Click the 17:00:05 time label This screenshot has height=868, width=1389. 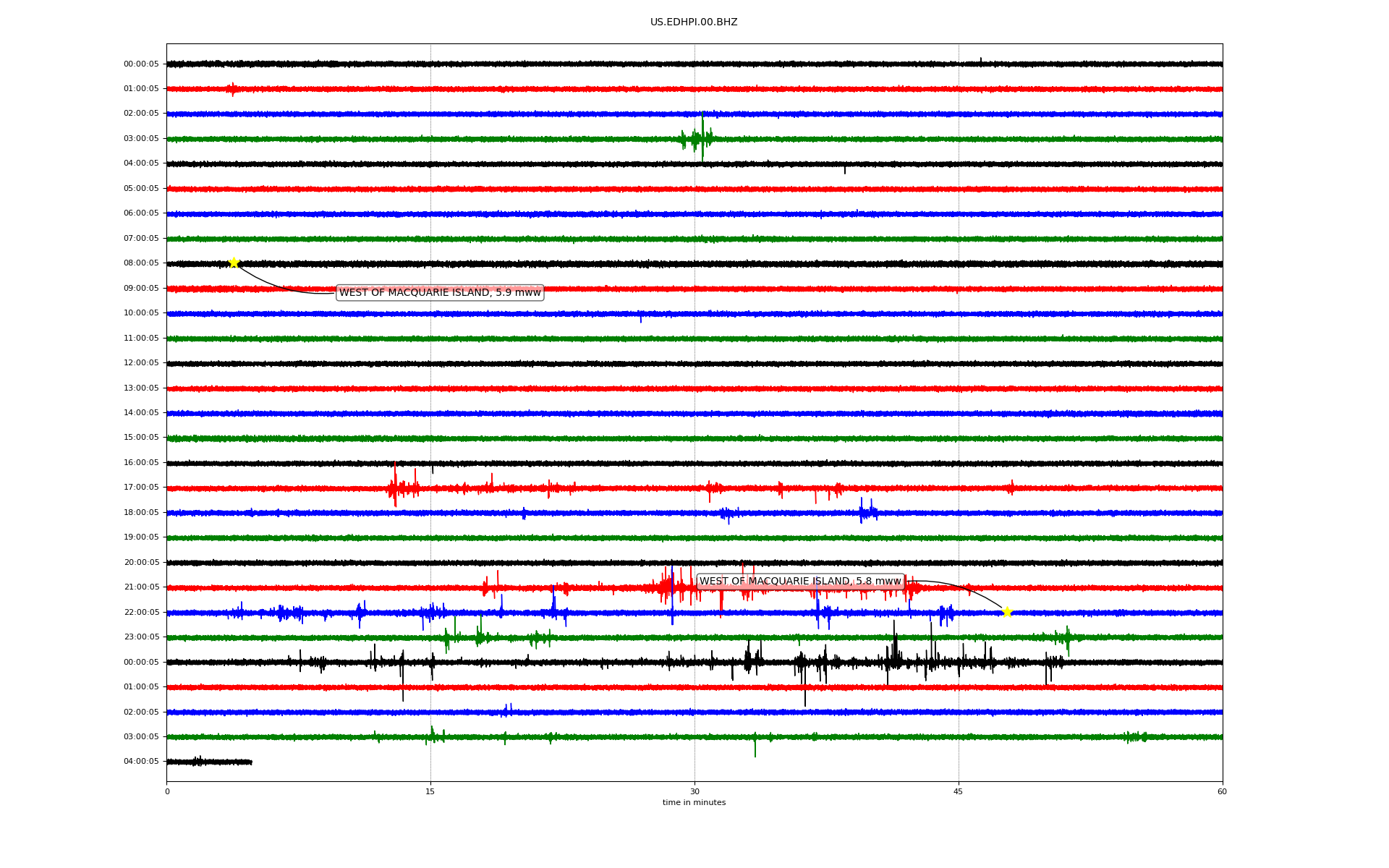click(141, 488)
